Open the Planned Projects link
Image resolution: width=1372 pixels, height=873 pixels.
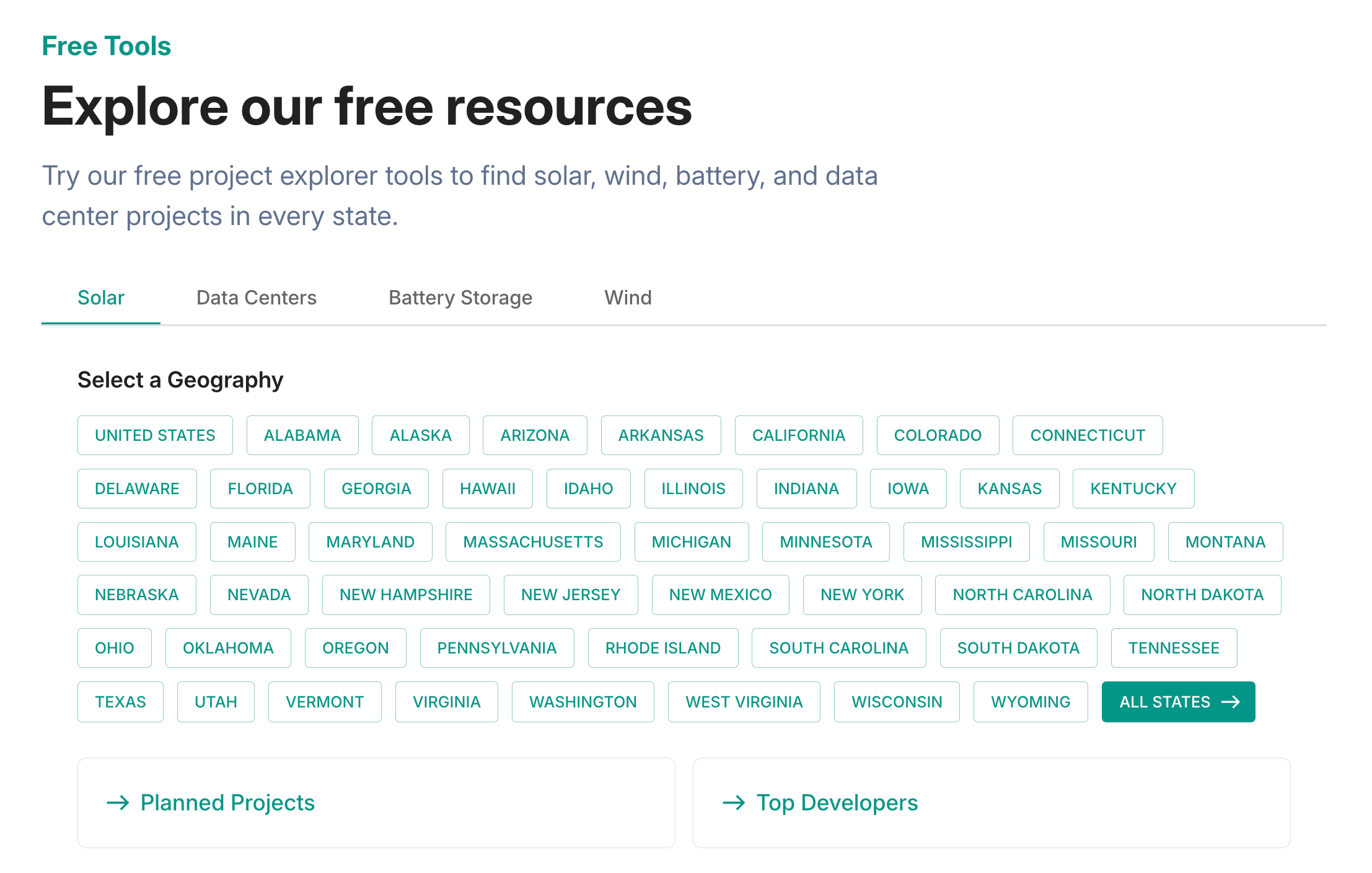click(227, 803)
